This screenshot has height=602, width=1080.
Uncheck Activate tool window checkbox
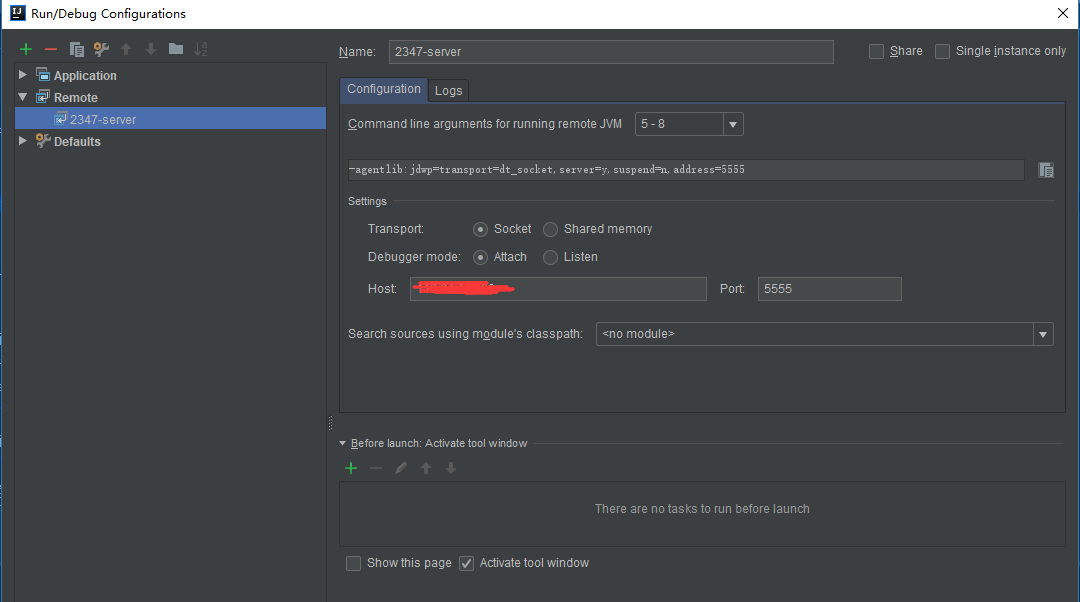tap(466, 563)
